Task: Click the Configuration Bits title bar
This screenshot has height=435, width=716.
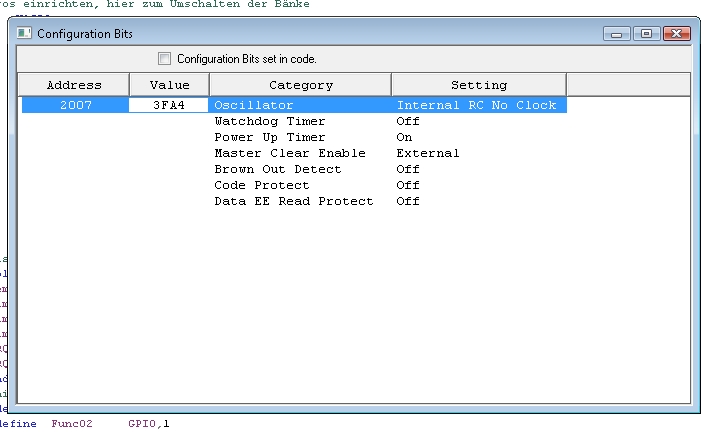Action: point(300,33)
